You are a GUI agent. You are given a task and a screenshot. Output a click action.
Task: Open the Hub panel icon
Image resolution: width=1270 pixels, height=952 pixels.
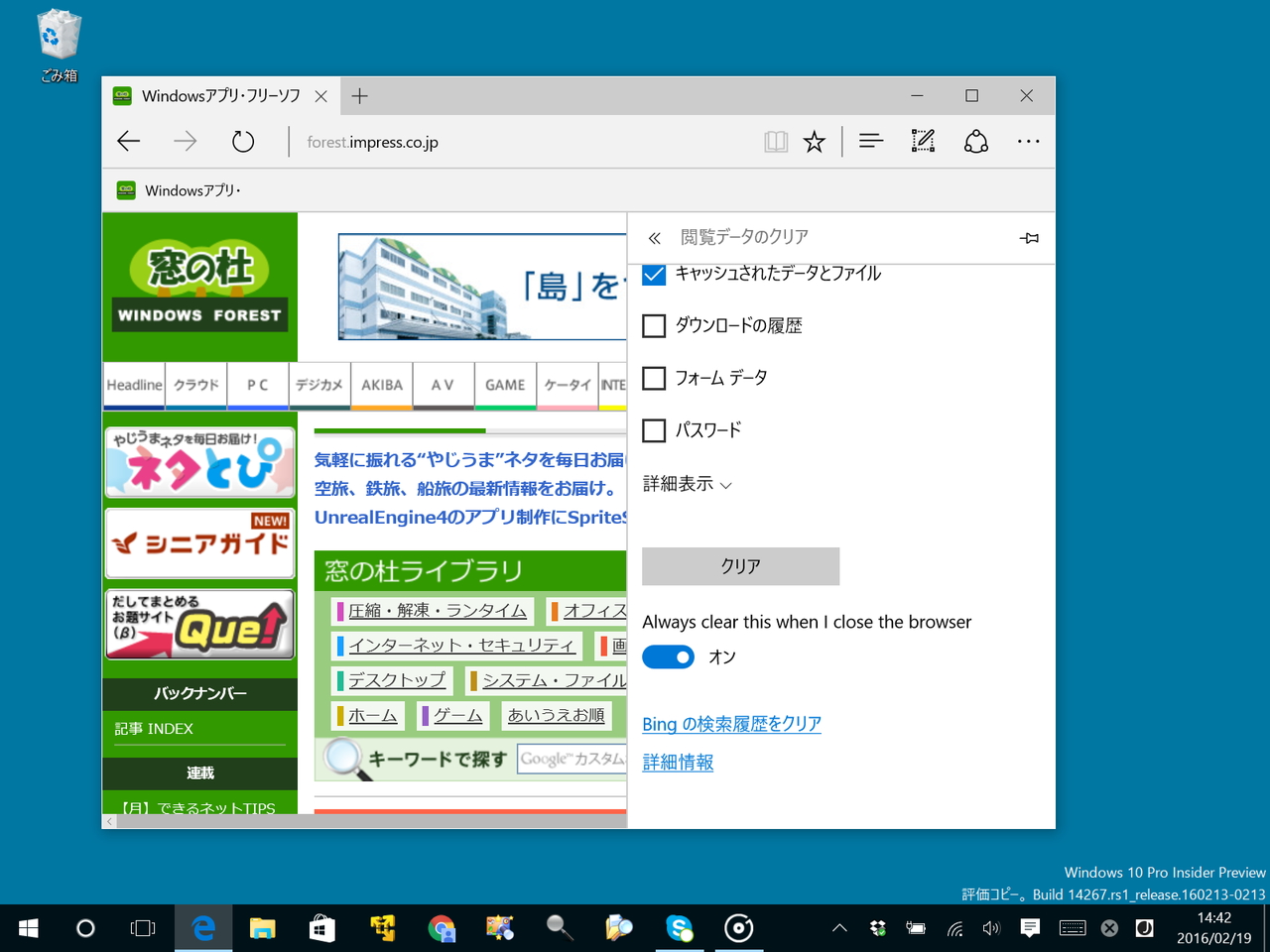[x=870, y=141]
